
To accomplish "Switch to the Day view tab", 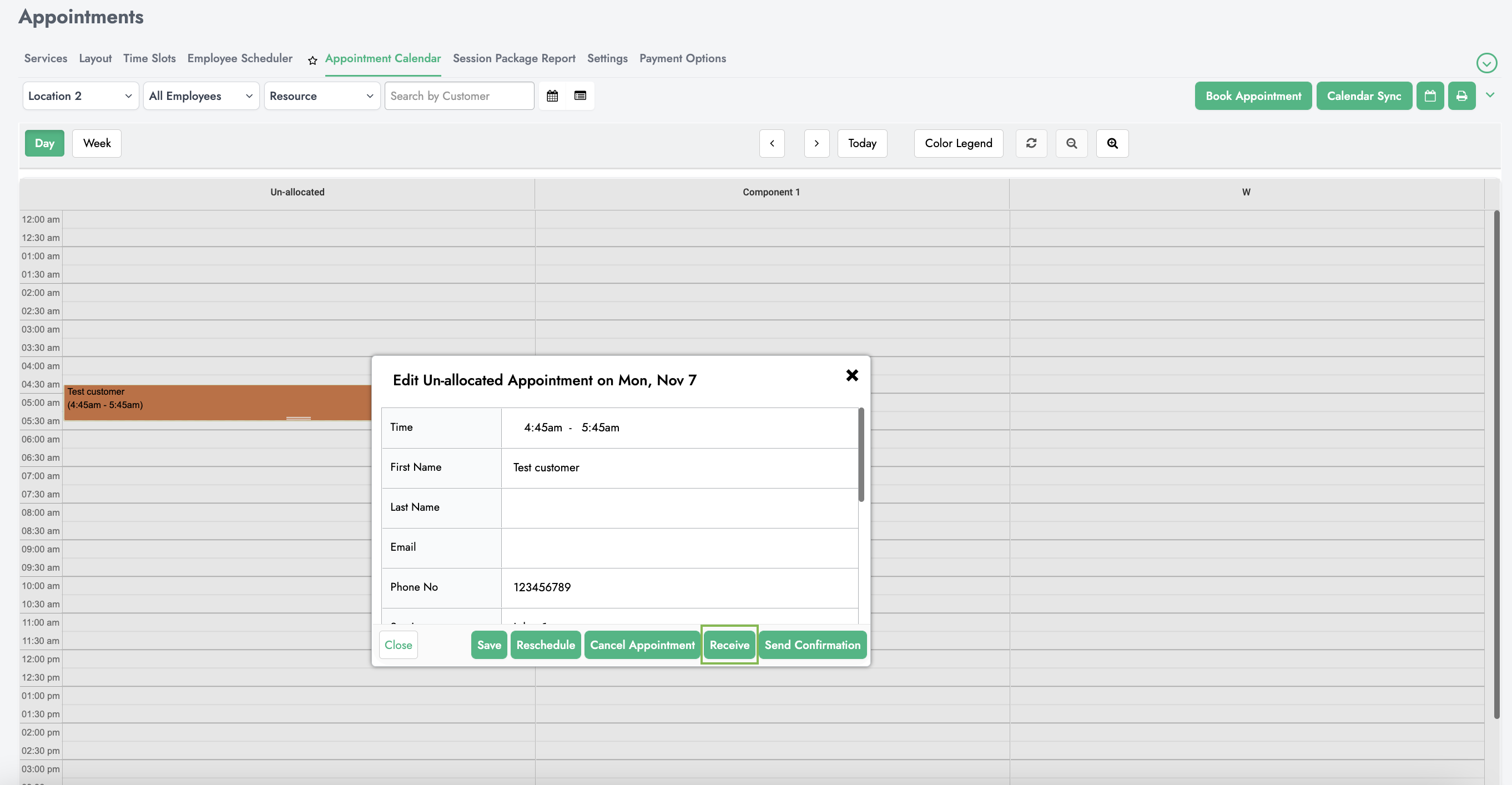I will click(x=44, y=142).
